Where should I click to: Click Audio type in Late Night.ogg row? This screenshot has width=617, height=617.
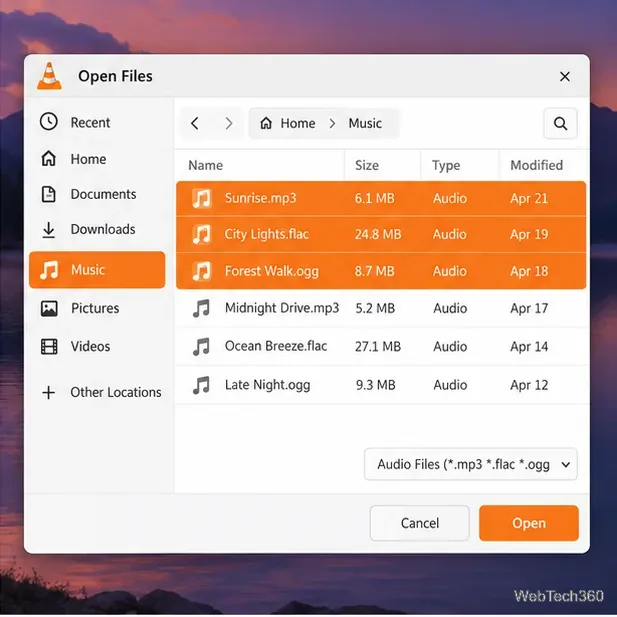[x=450, y=385]
